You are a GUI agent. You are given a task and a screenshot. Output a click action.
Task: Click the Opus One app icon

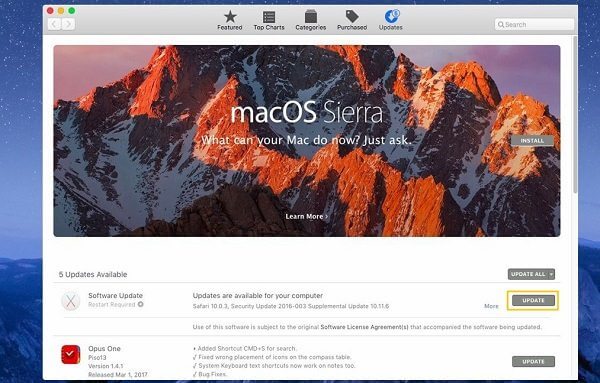71,354
